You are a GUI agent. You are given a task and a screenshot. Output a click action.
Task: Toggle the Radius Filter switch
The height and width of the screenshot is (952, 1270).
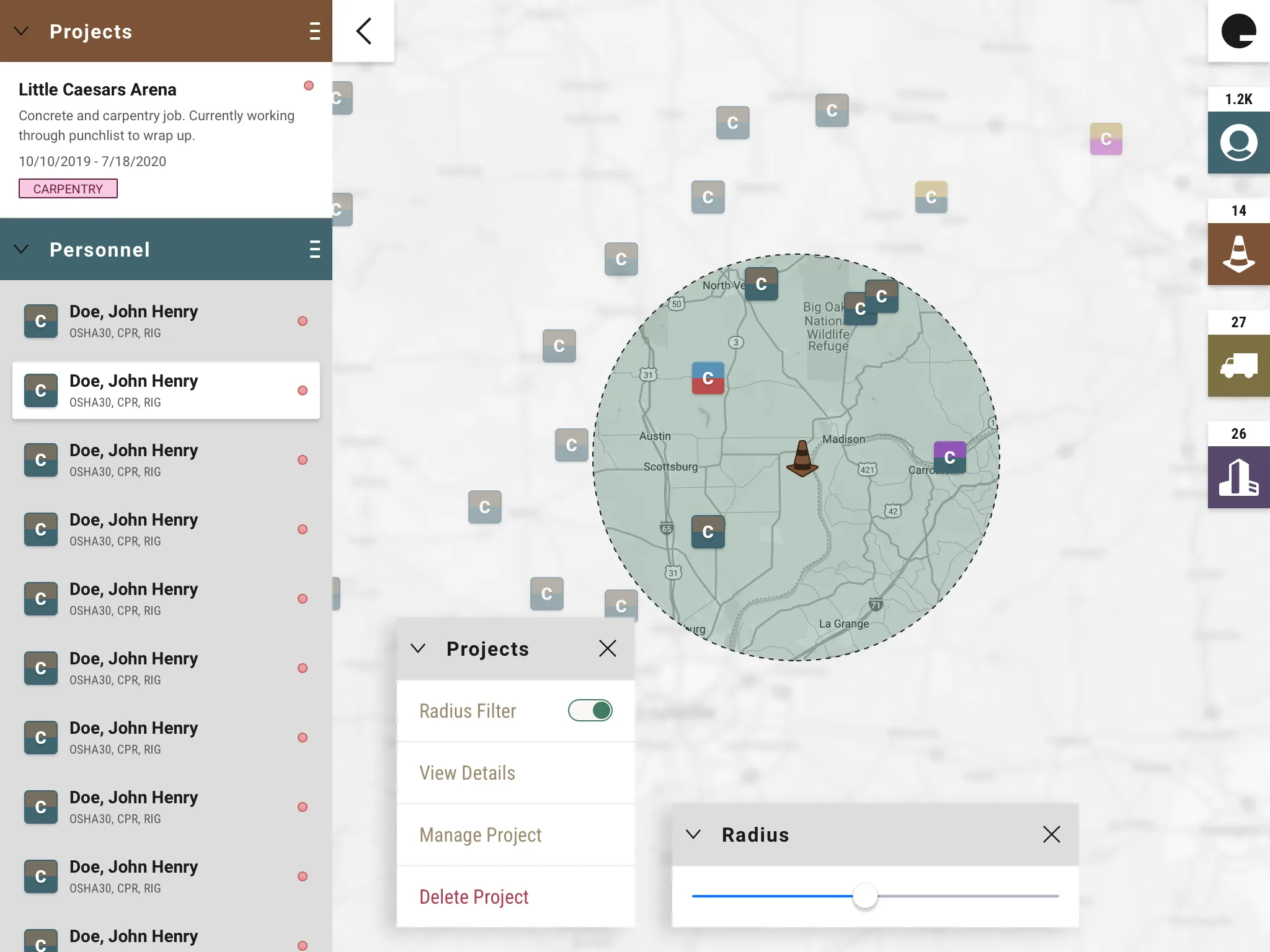(590, 710)
